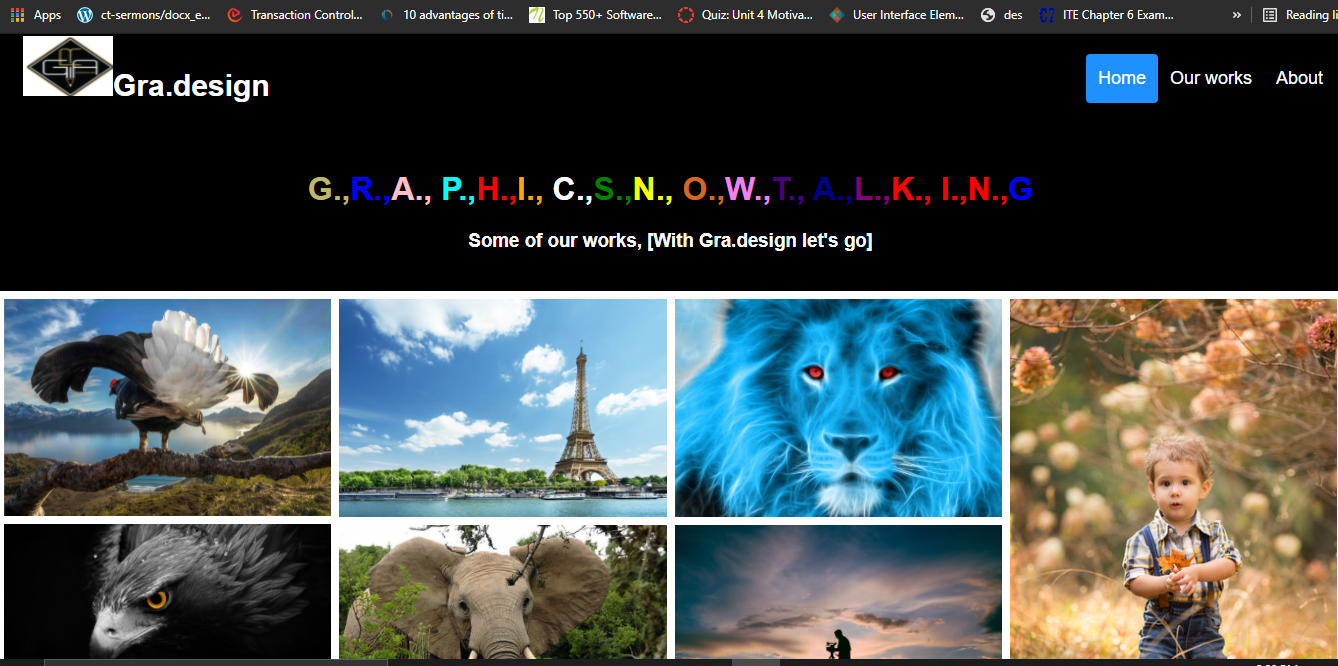
Task: Open the ITE Chapter 6 Exam... bookmark
Action: [1107, 15]
